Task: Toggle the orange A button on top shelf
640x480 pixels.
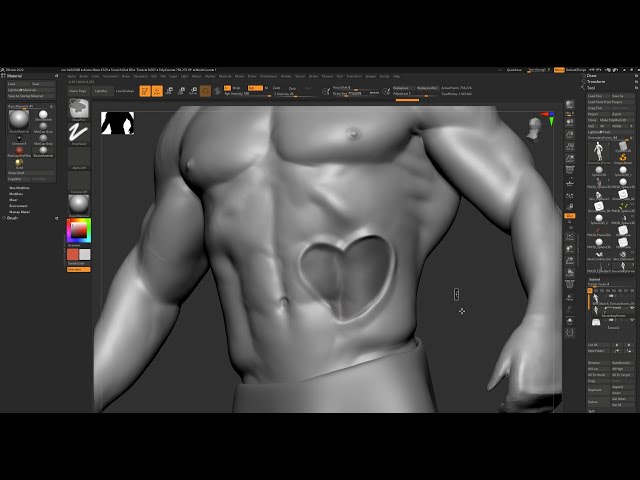Action: coord(227,88)
